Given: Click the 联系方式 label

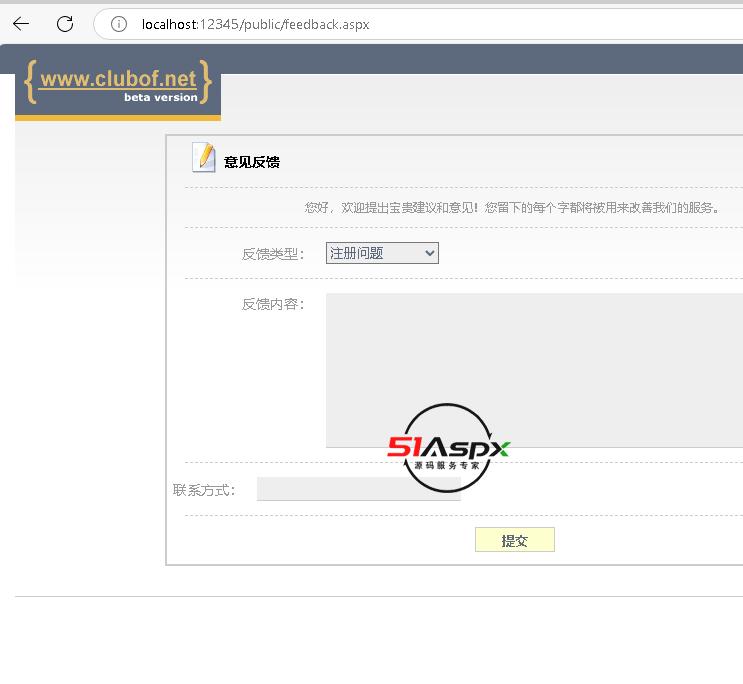Looking at the screenshot, I should click(x=203, y=490).
